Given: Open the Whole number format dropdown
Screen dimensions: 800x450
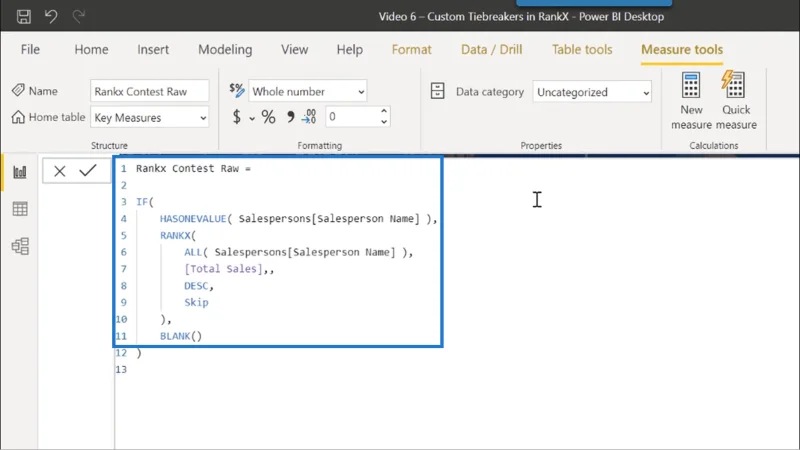Looking at the screenshot, I should click(308, 91).
